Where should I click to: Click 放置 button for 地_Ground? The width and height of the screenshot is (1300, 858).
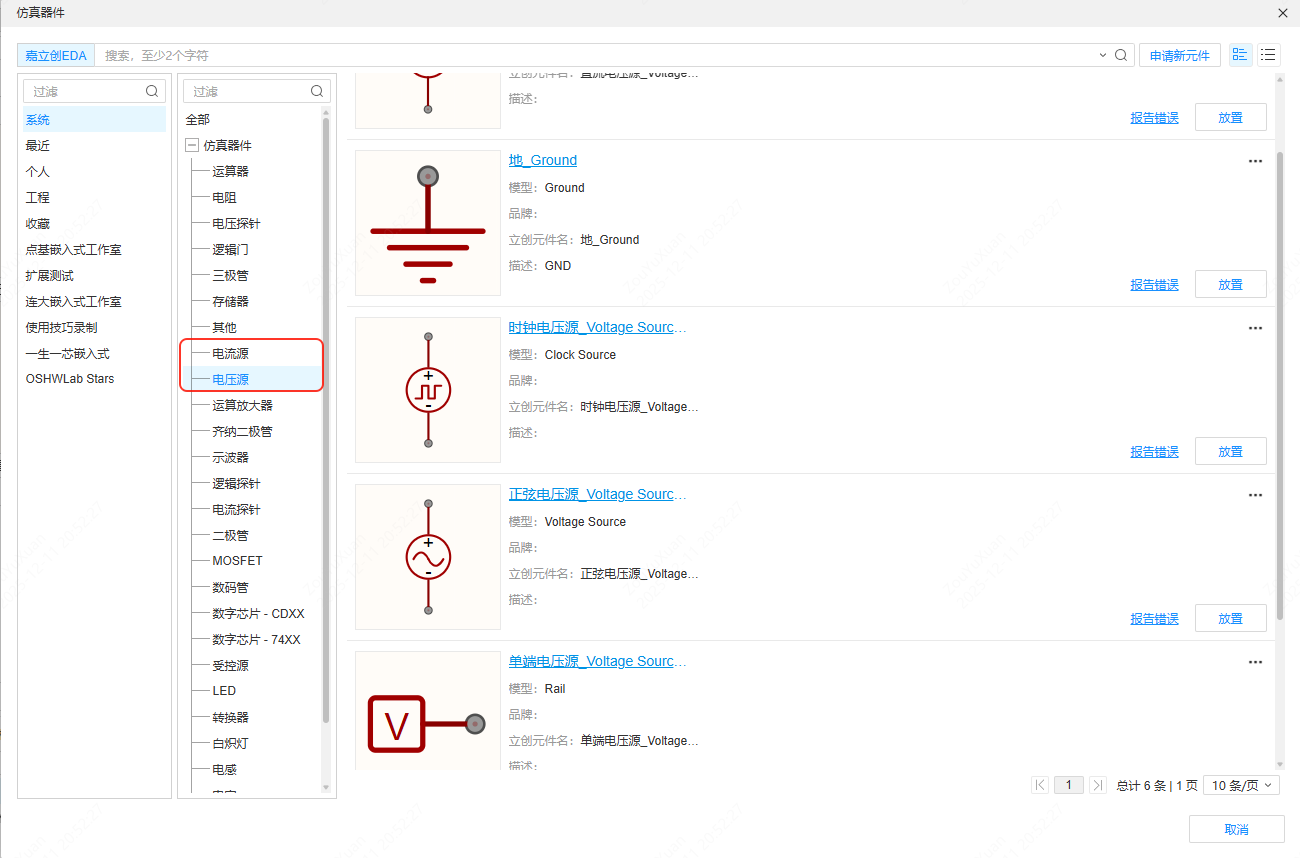[x=1230, y=284]
